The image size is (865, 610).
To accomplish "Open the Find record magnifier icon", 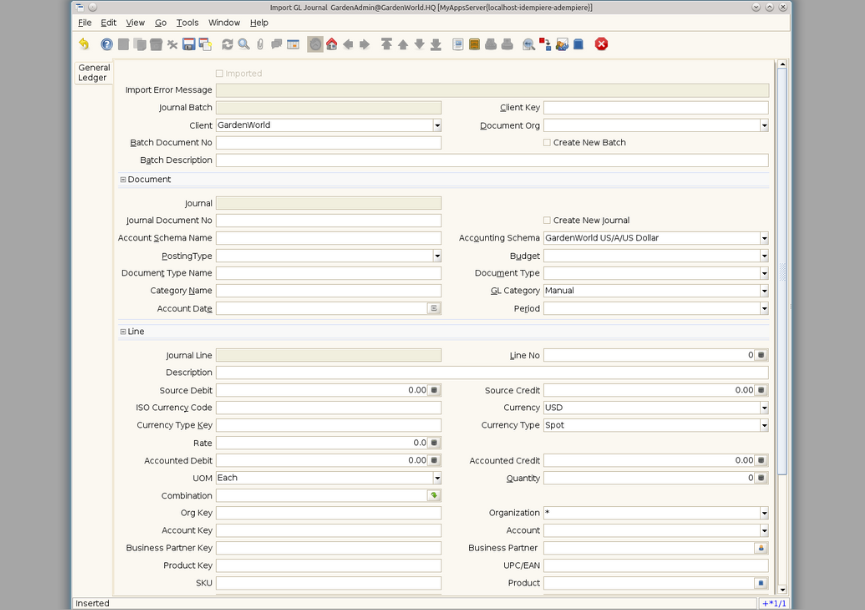I will point(244,44).
